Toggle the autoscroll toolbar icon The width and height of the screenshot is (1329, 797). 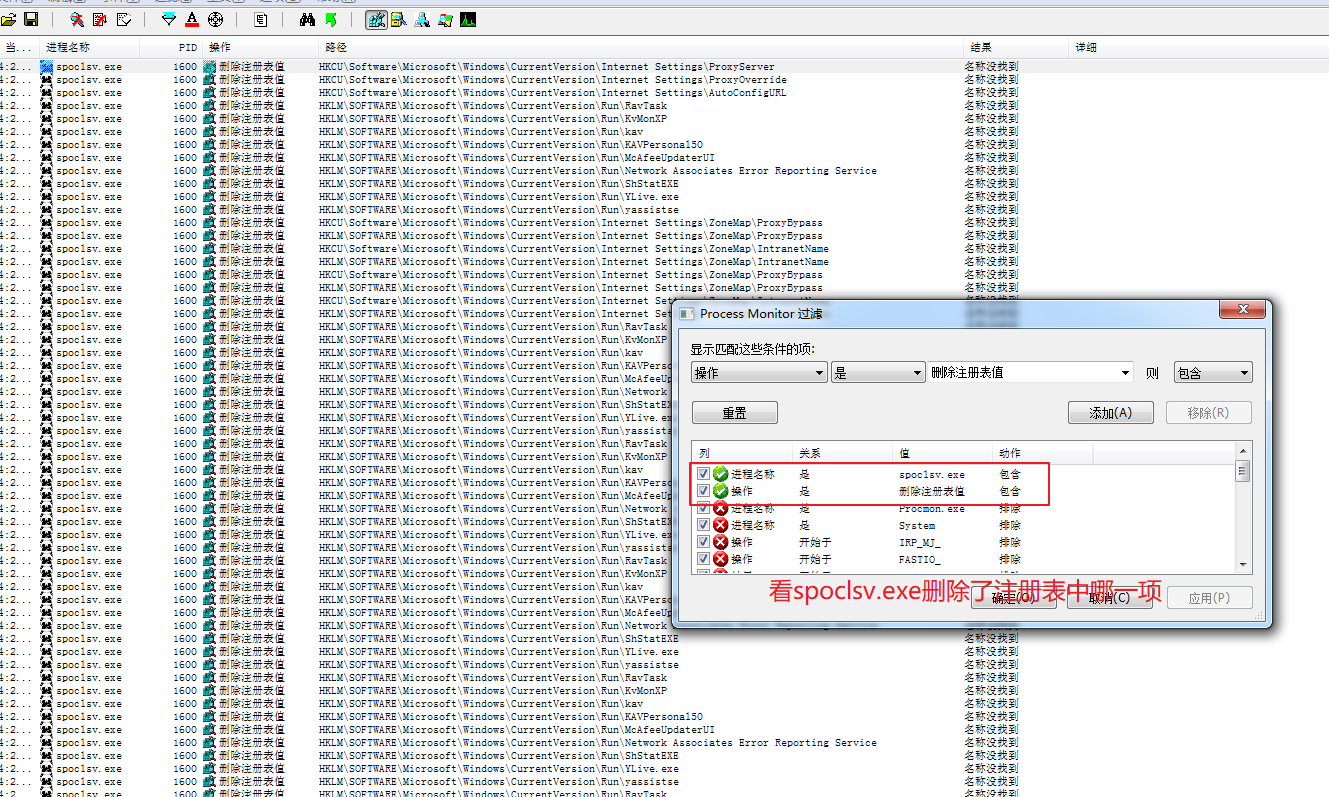pyautogui.click(x=100, y=19)
